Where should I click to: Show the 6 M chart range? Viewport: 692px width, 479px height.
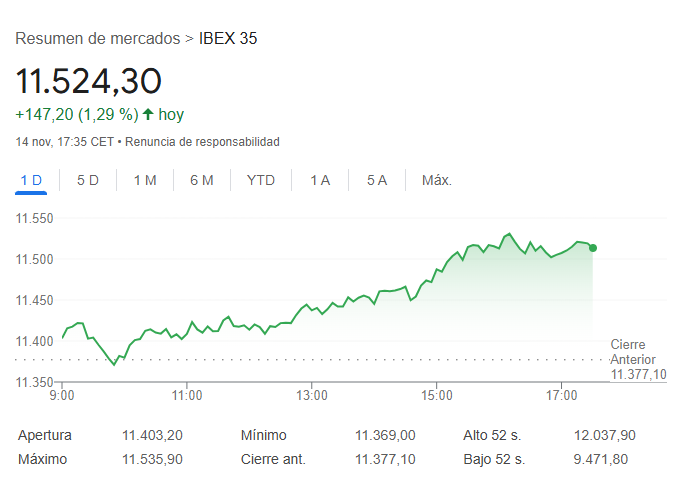tap(202, 180)
